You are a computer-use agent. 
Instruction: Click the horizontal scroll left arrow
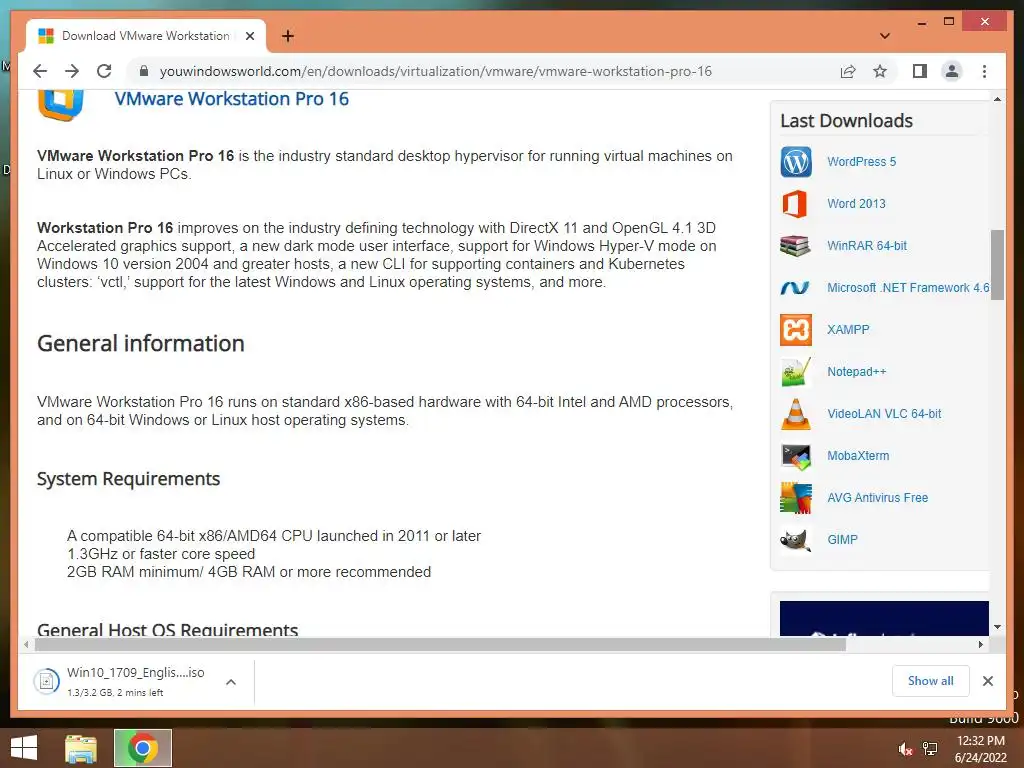click(26, 645)
